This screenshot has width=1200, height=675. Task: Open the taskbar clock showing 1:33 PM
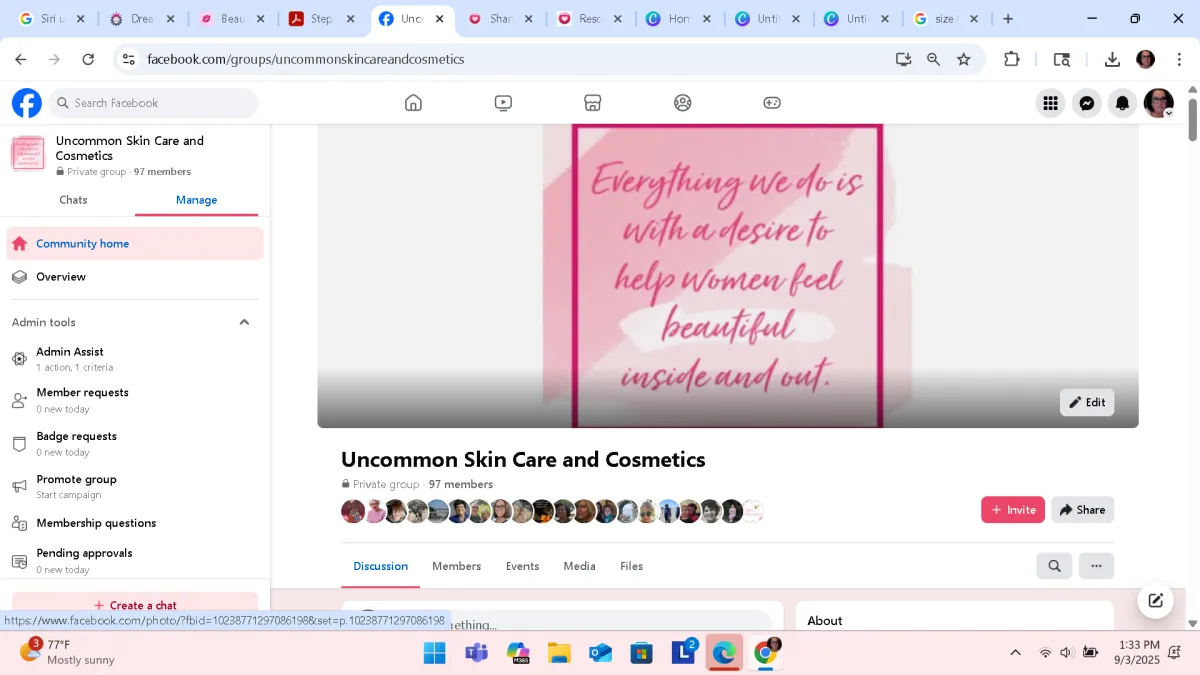[x=1137, y=652]
